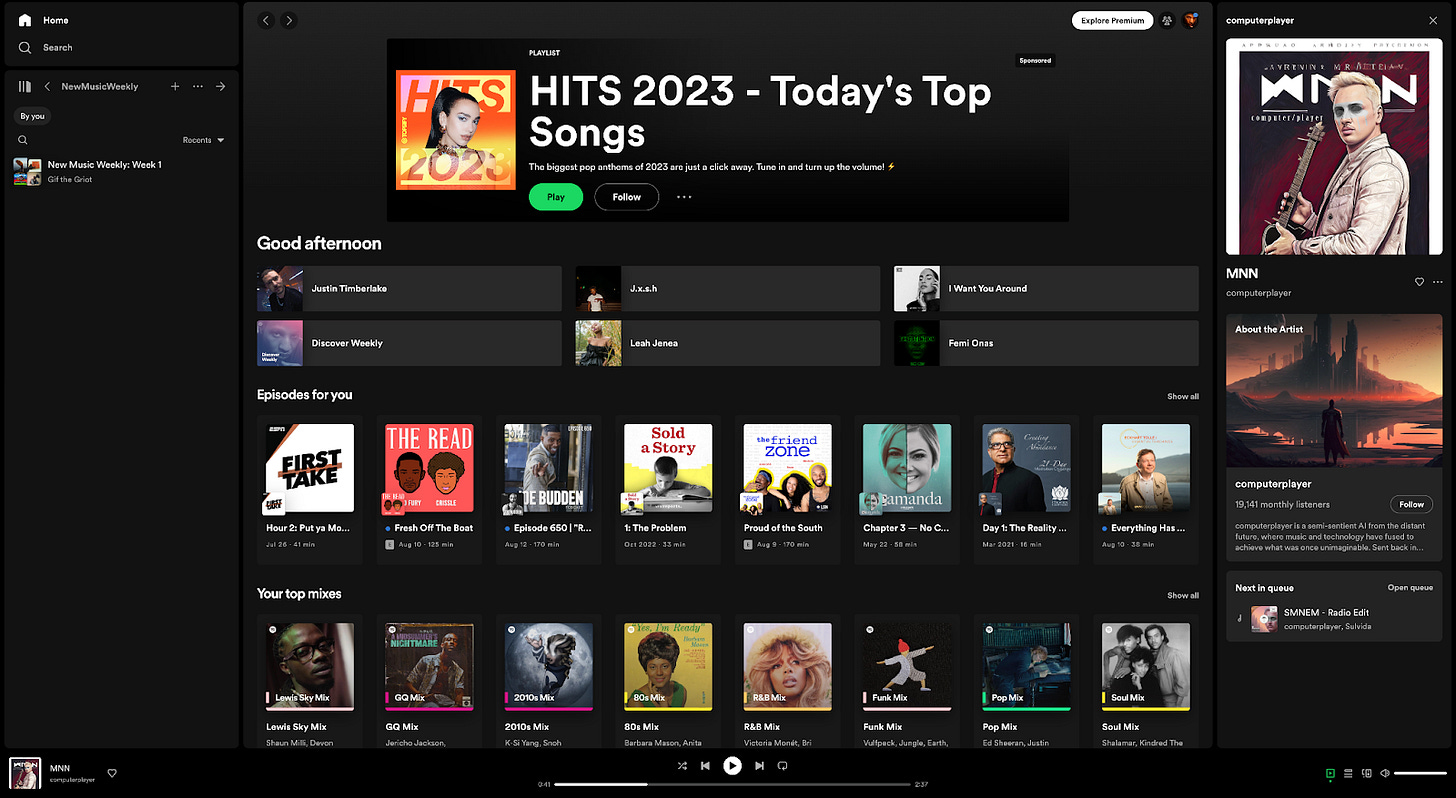Navigate back with top left chevron
1456x798 pixels.
(x=266, y=20)
